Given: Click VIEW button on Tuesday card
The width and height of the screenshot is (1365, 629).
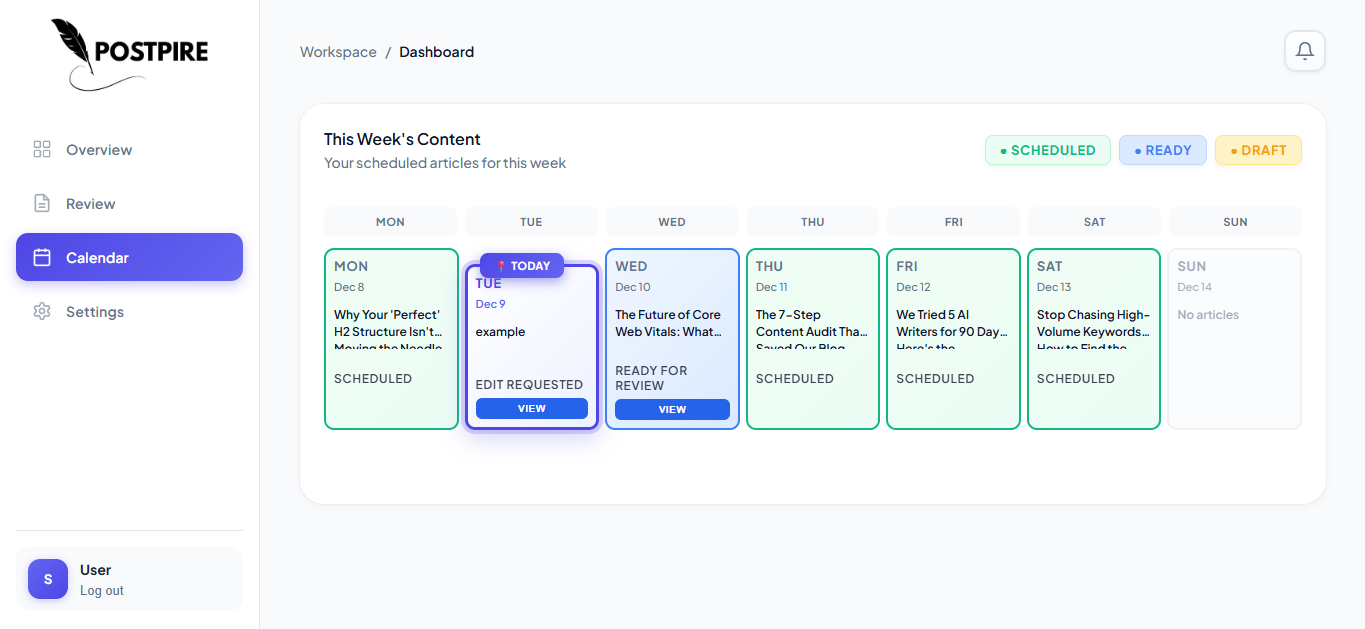Looking at the screenshot, I should coord(532,408).
